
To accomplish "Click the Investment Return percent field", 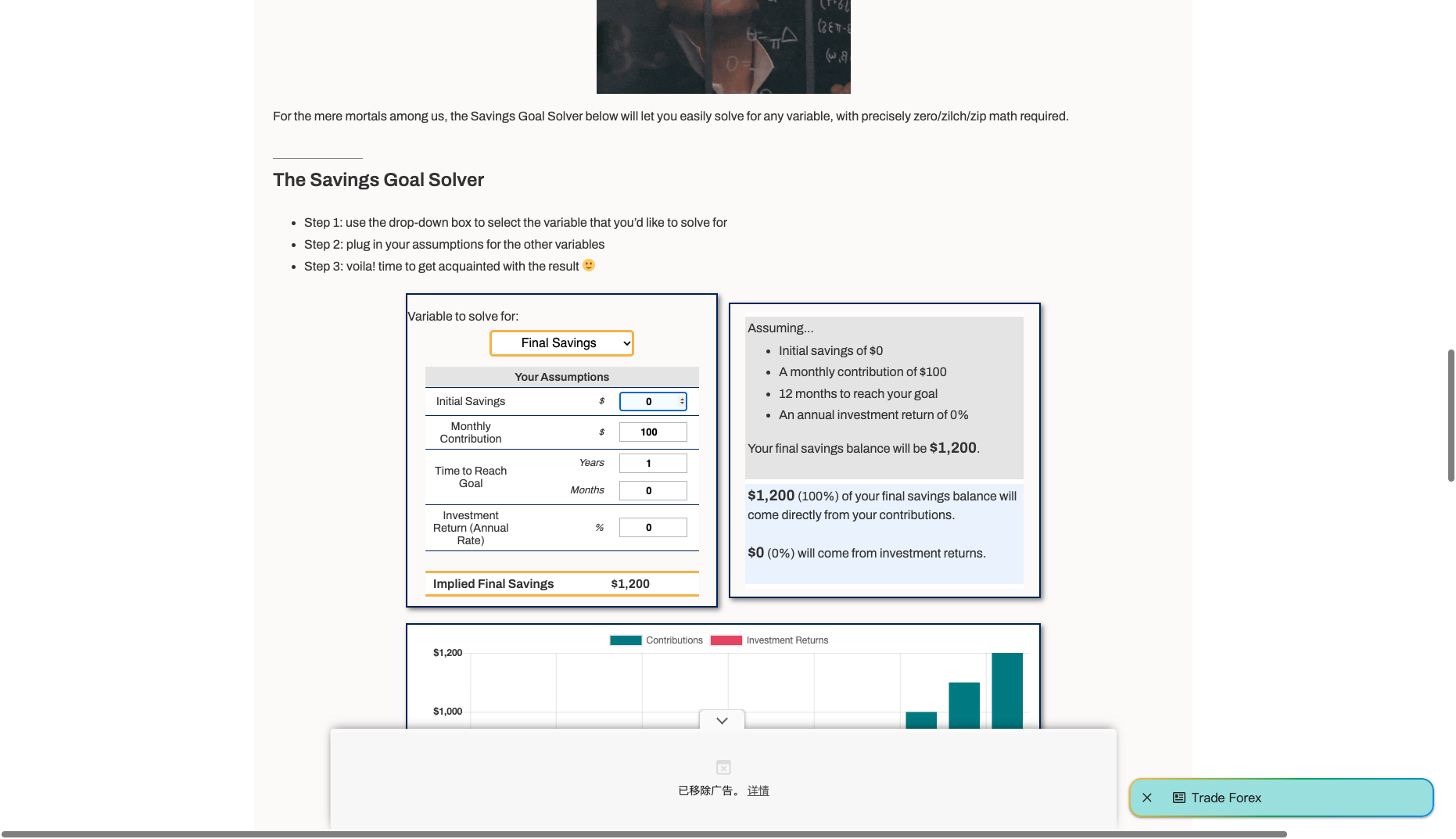I will coord(653,527).
